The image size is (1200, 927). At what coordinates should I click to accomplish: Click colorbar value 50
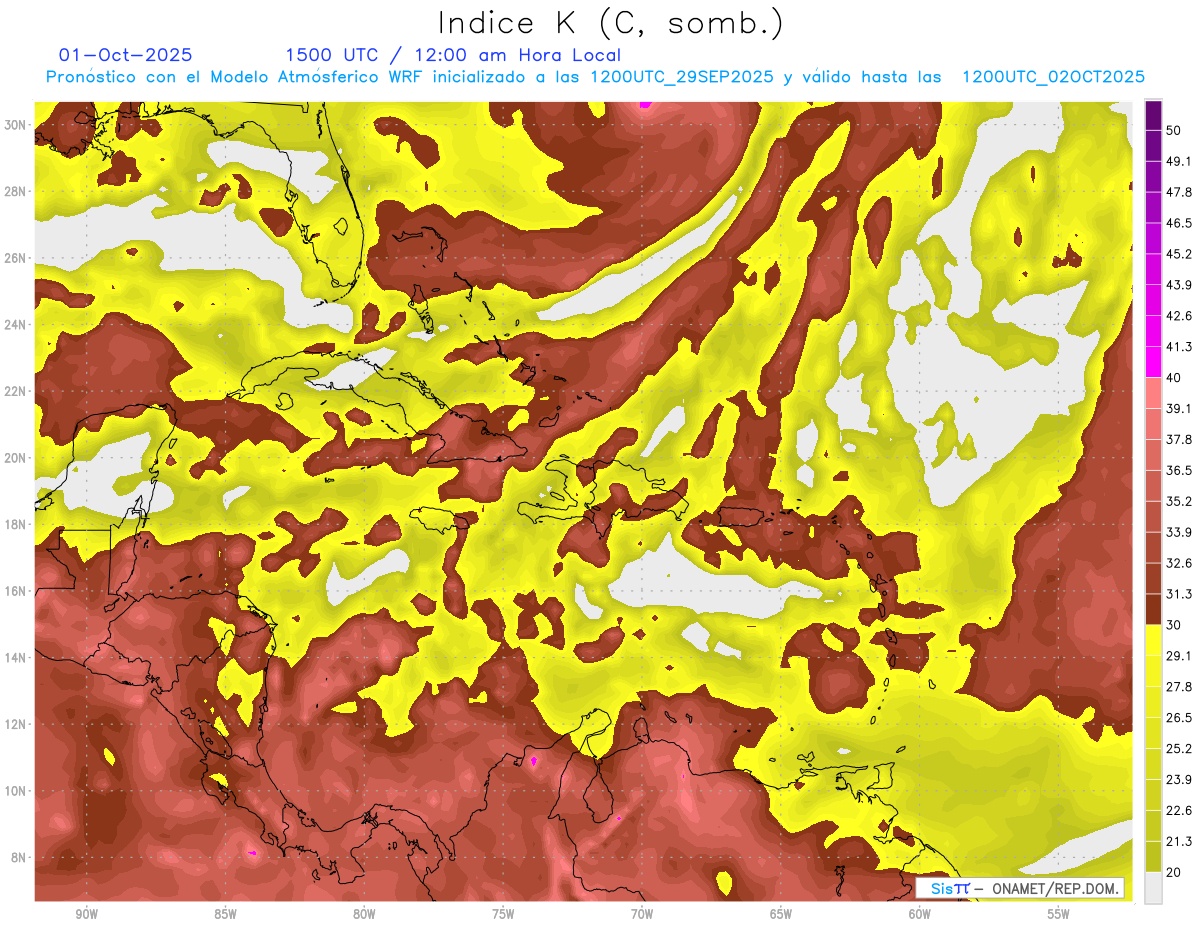[1175, 132]
